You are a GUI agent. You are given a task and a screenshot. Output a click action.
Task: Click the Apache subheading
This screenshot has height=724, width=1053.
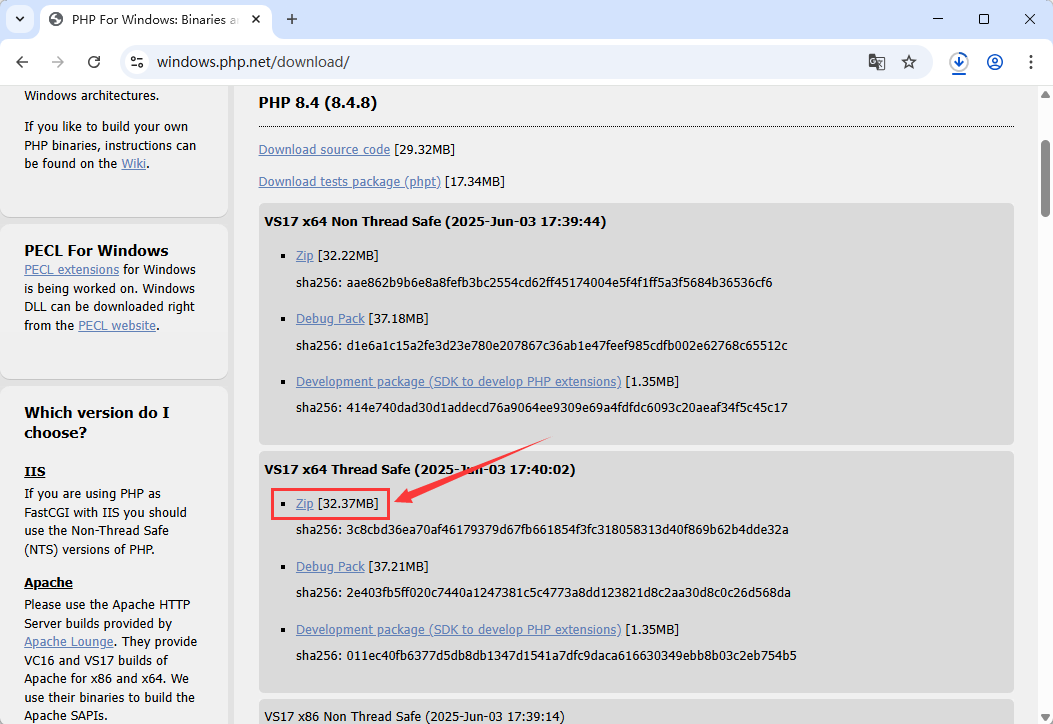[48, 583]
